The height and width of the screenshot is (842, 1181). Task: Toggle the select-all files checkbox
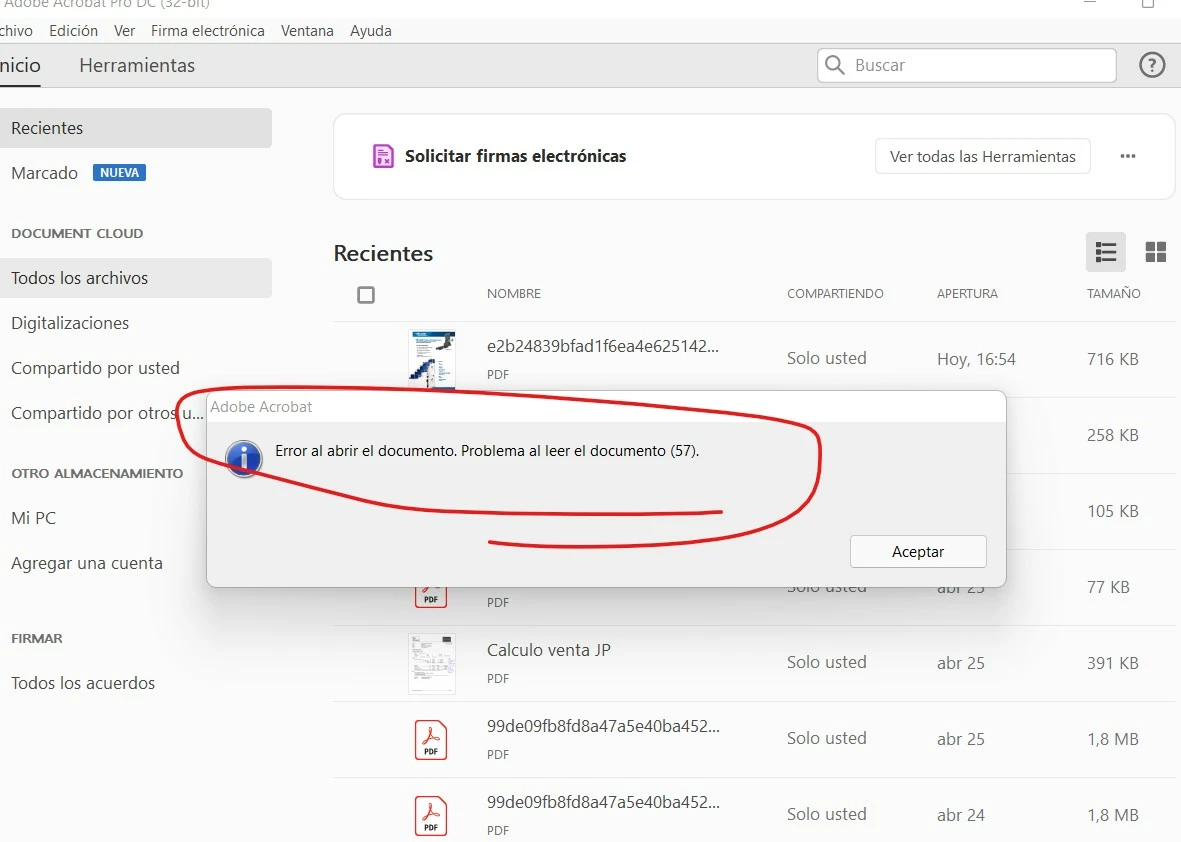click(x=366, y=294)
